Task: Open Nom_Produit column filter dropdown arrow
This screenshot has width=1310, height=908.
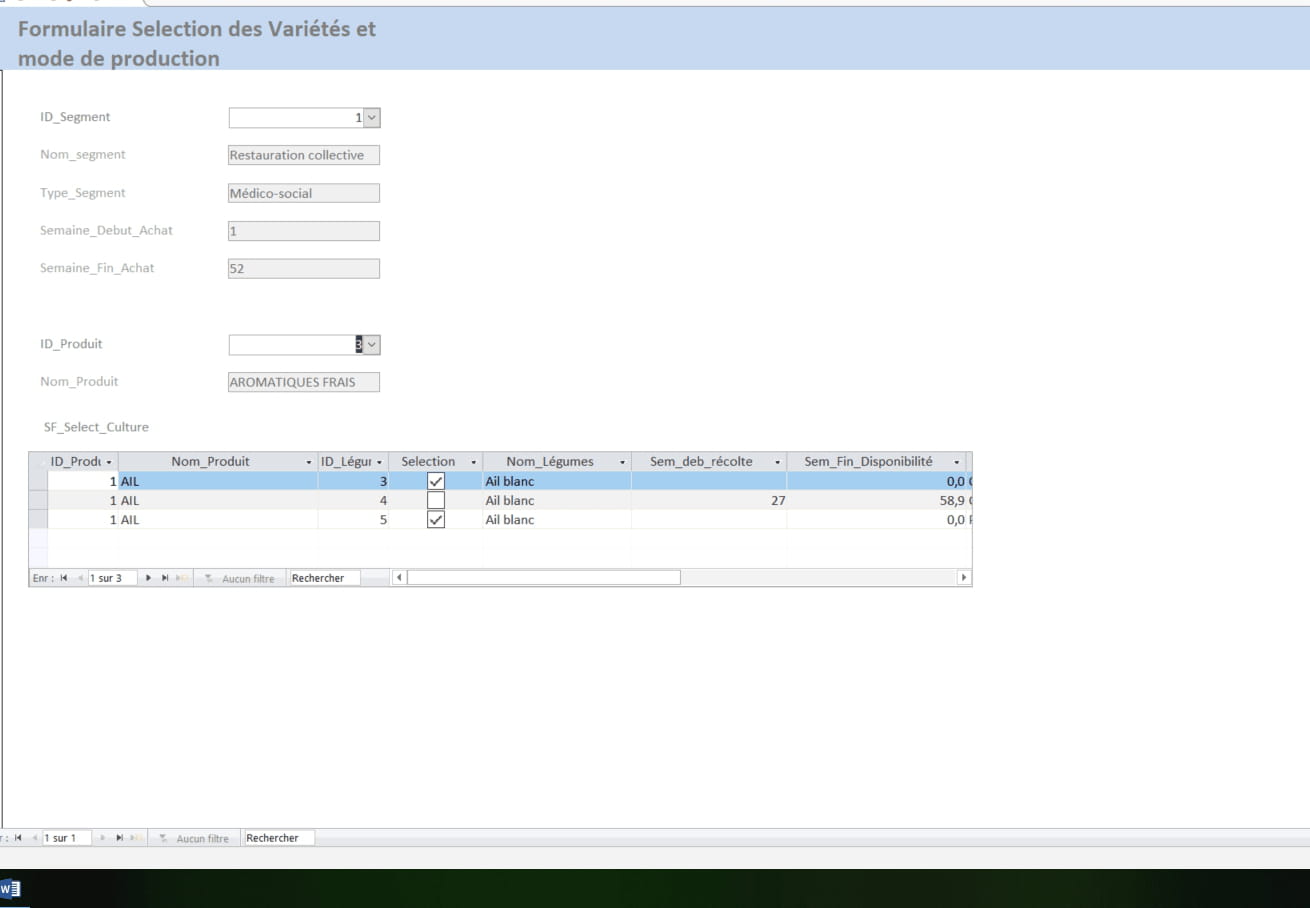Action: pos(309,462)
